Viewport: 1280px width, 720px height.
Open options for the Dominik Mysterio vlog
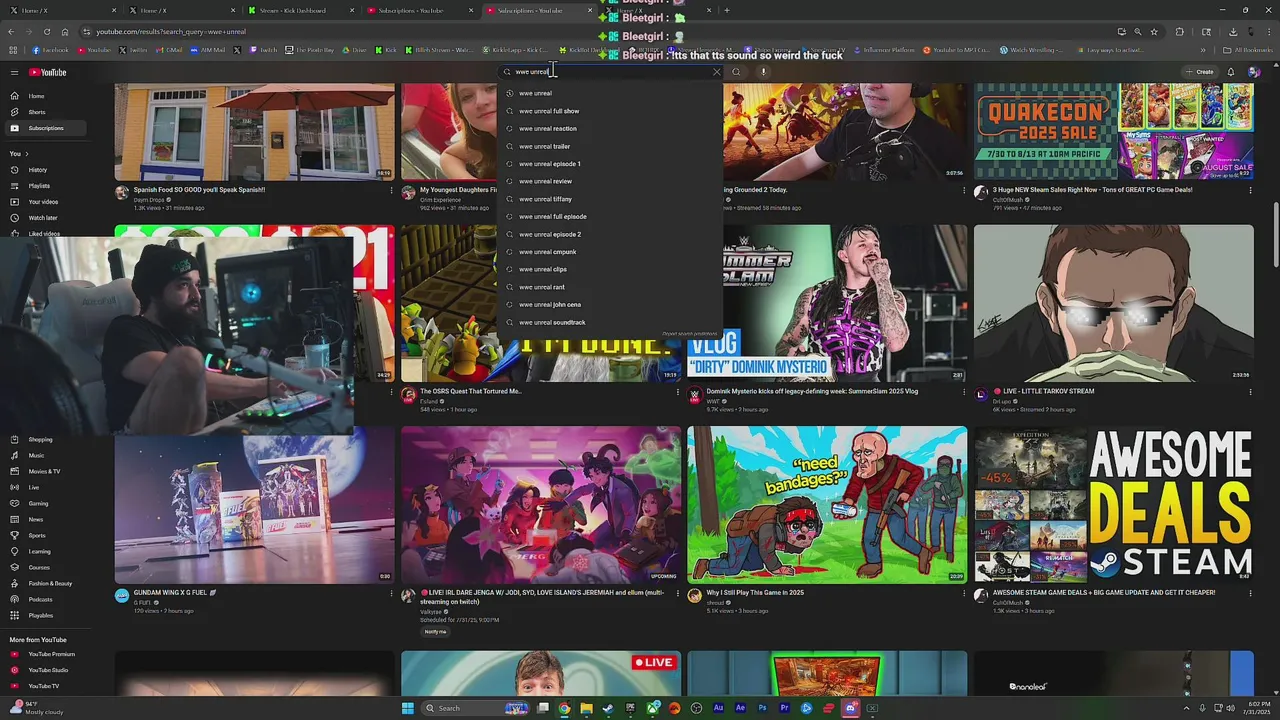click(964, 392)
